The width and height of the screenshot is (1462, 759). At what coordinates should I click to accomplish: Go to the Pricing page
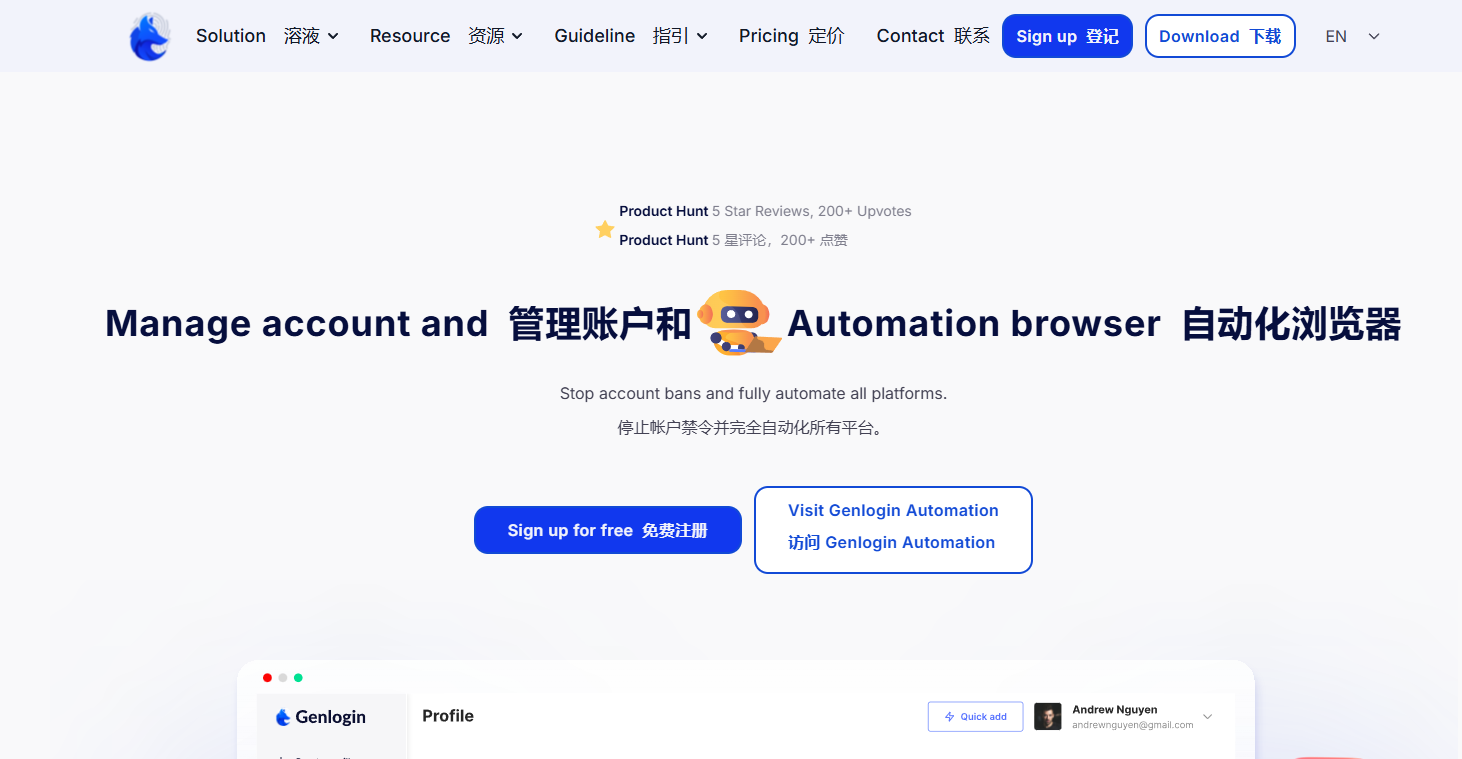[791, 36]
